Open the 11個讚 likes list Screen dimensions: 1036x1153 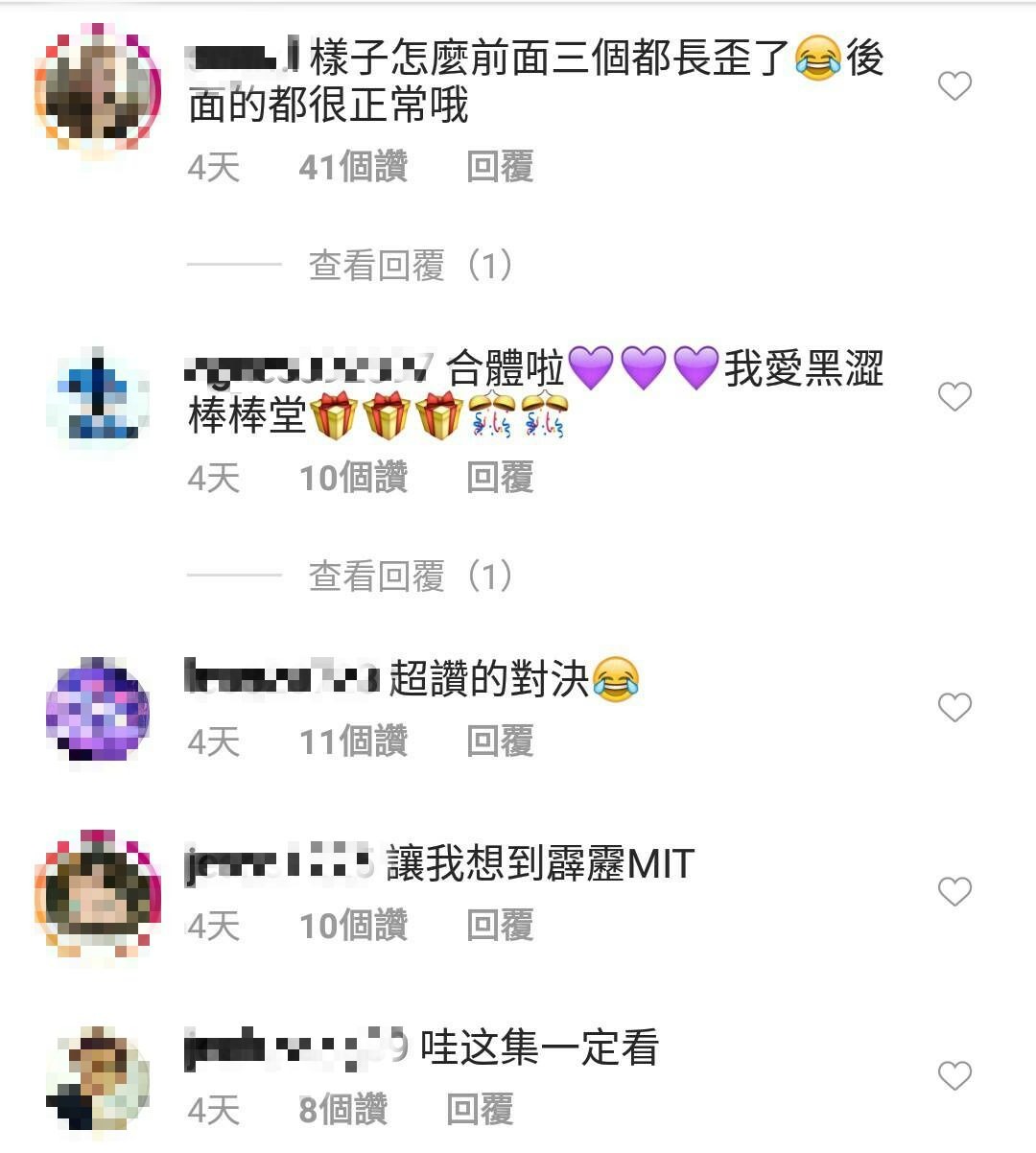(353, 741)
